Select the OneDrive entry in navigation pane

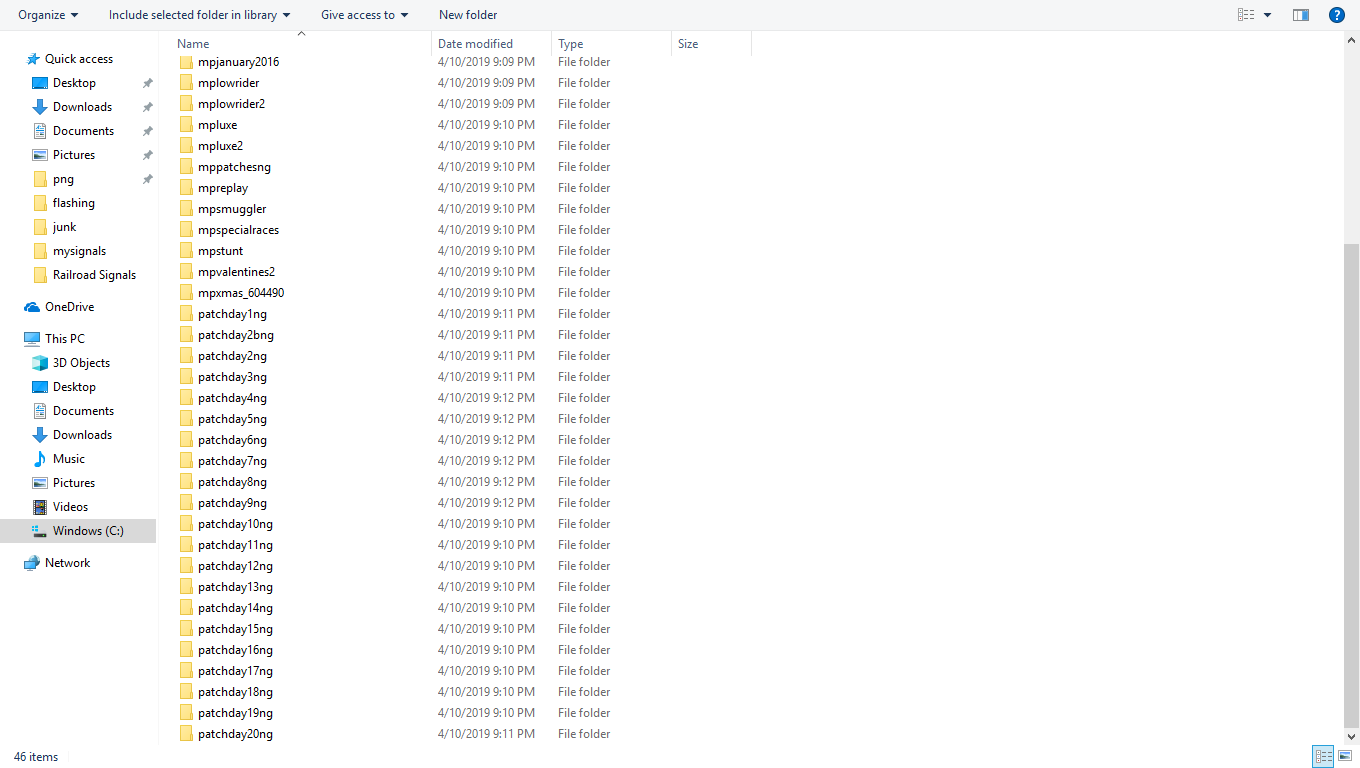click(69, 307)
